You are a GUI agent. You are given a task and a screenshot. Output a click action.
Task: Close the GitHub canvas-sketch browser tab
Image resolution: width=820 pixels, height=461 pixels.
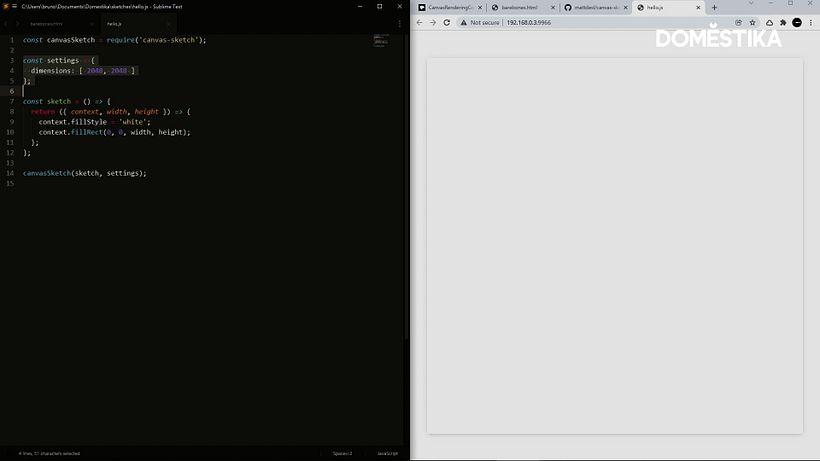(x=625, y=8)
